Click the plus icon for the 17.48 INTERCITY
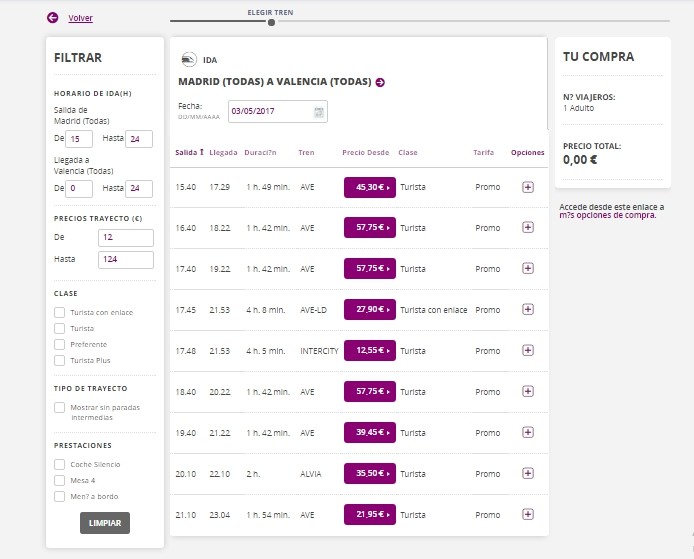 [x=528, y=351]
